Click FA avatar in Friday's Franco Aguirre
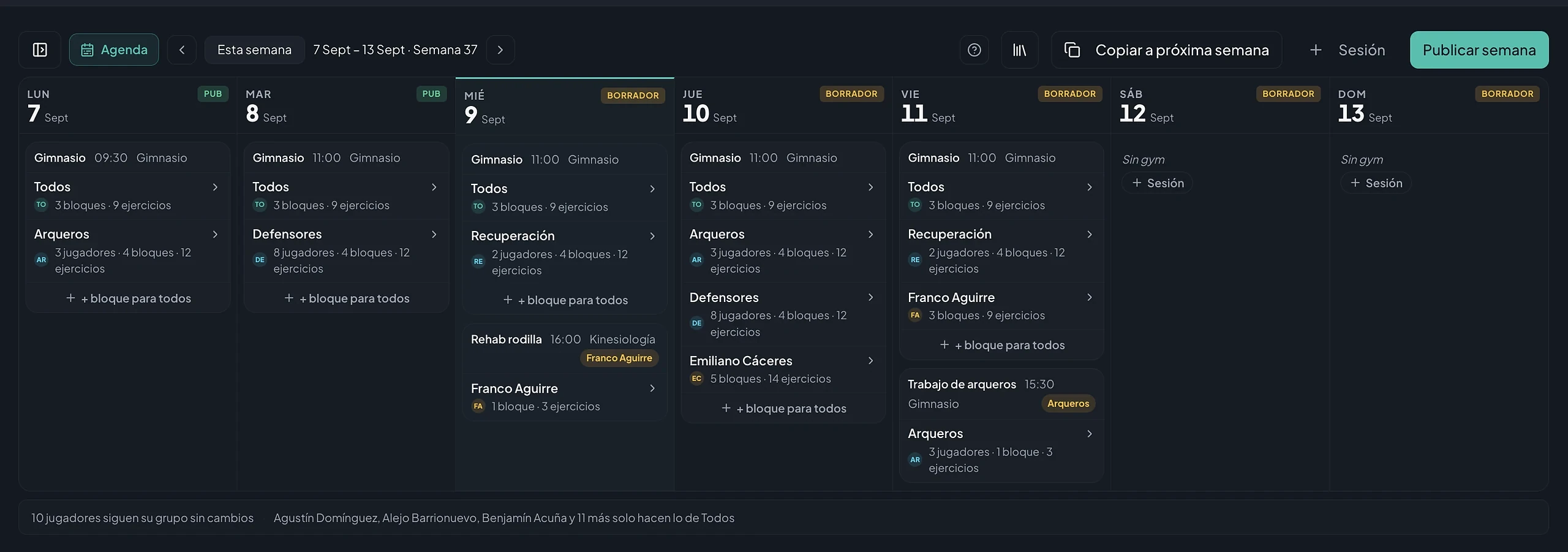 915,316
